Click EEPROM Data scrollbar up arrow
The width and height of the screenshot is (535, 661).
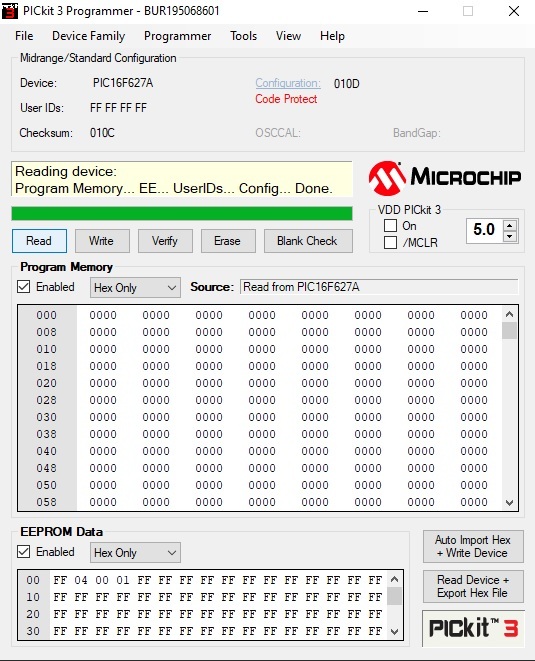(x=395, y=579)
